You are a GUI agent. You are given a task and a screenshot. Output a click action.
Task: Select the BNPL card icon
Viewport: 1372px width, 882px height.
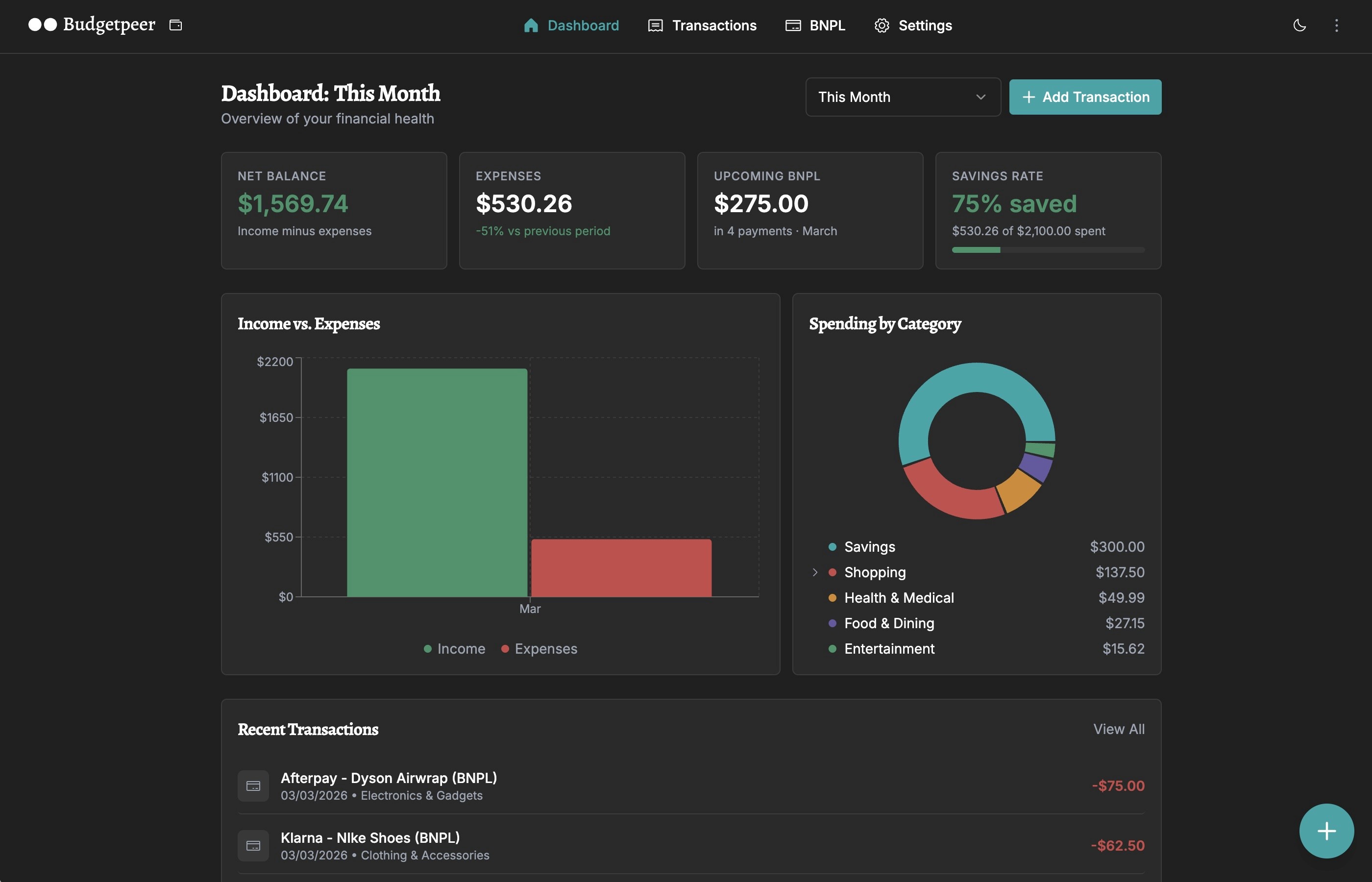click(x=792, y=25)
